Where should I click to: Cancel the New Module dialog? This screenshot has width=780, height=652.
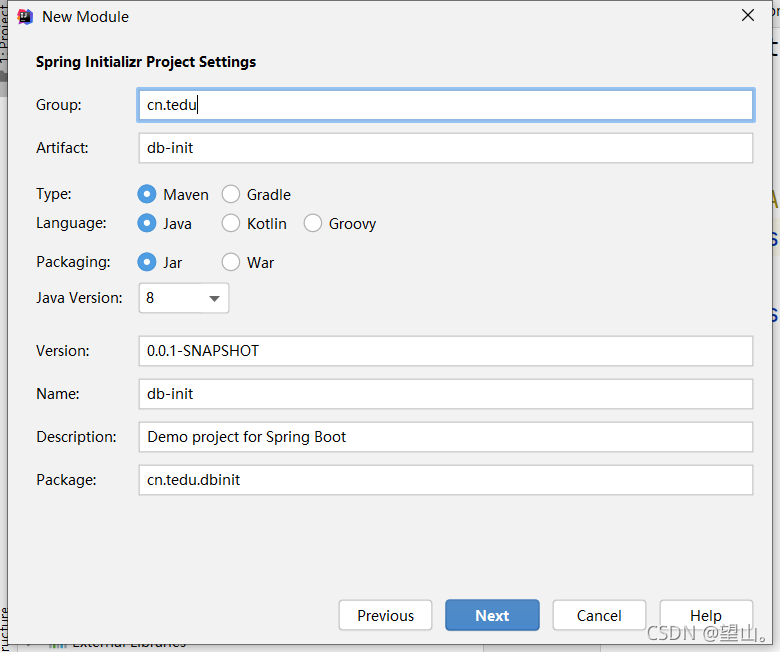(x=599, y=615)
